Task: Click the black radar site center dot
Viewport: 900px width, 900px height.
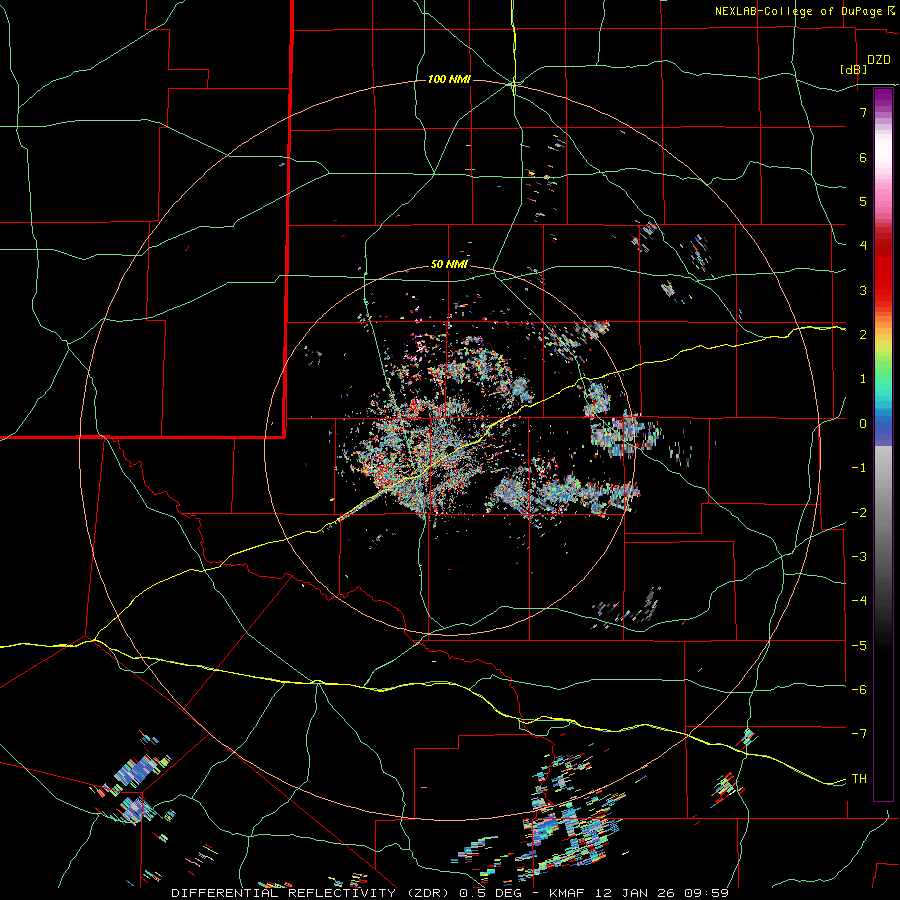Action: point(451,449)
